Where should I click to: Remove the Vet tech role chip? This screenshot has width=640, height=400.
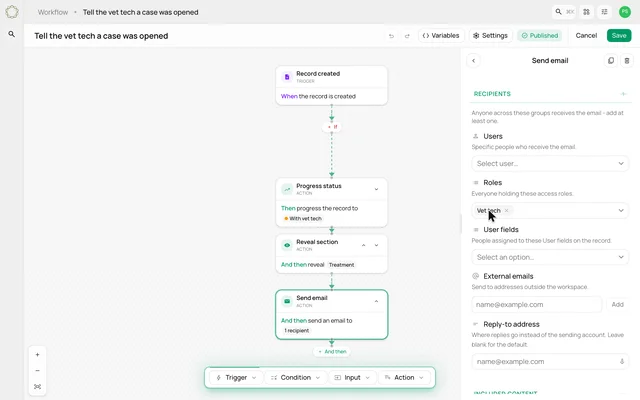click(507, 210)
